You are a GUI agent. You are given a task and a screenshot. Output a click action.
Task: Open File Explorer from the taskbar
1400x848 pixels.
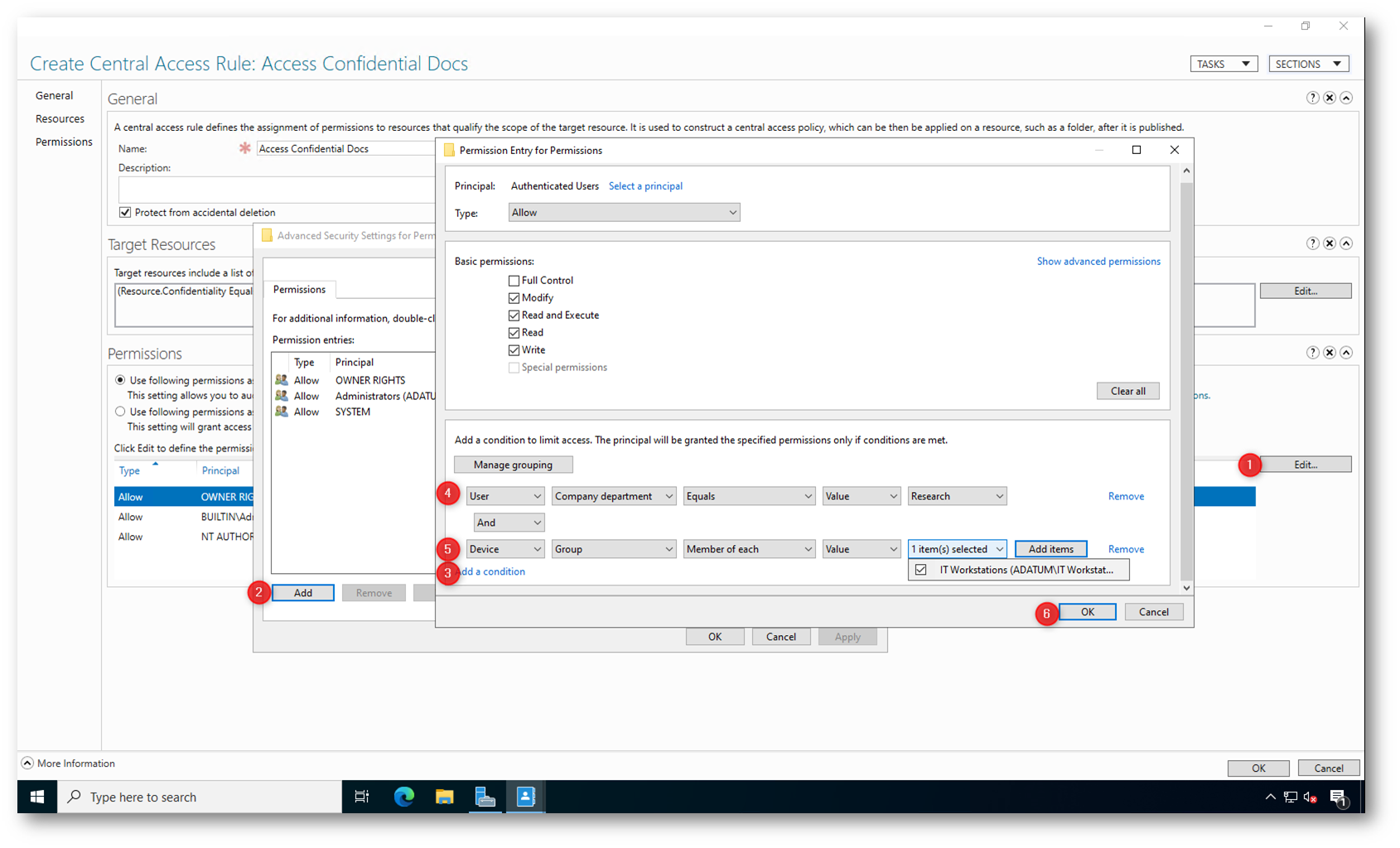pyautogui.click(x=445, y=797)
